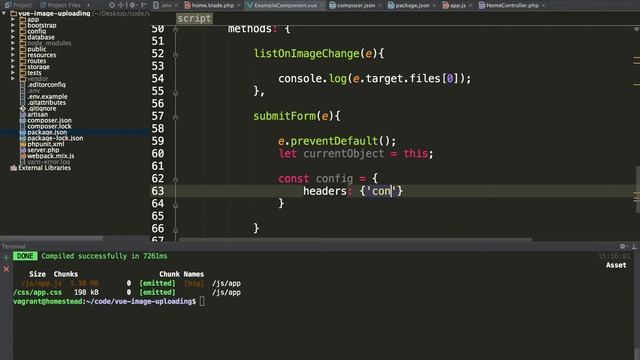Expand the bootstrap folder
Screen dimensions: 640x360
pos(13,25)
